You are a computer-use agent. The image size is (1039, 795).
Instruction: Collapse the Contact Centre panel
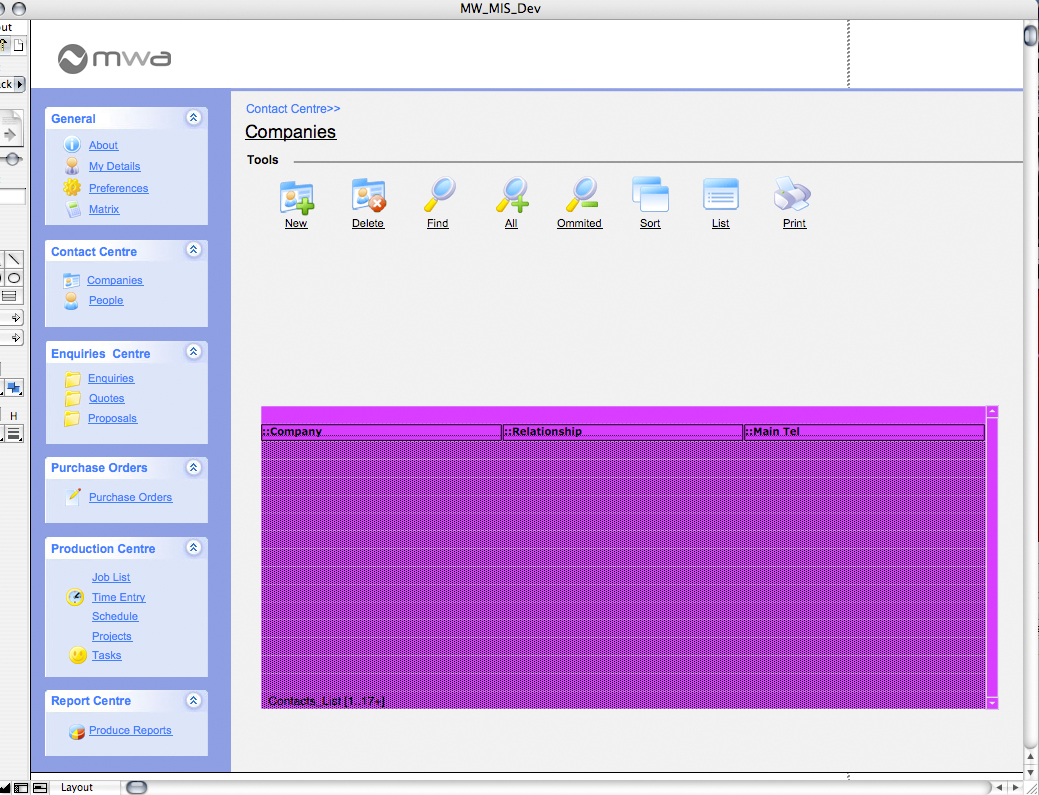[194, 251]
